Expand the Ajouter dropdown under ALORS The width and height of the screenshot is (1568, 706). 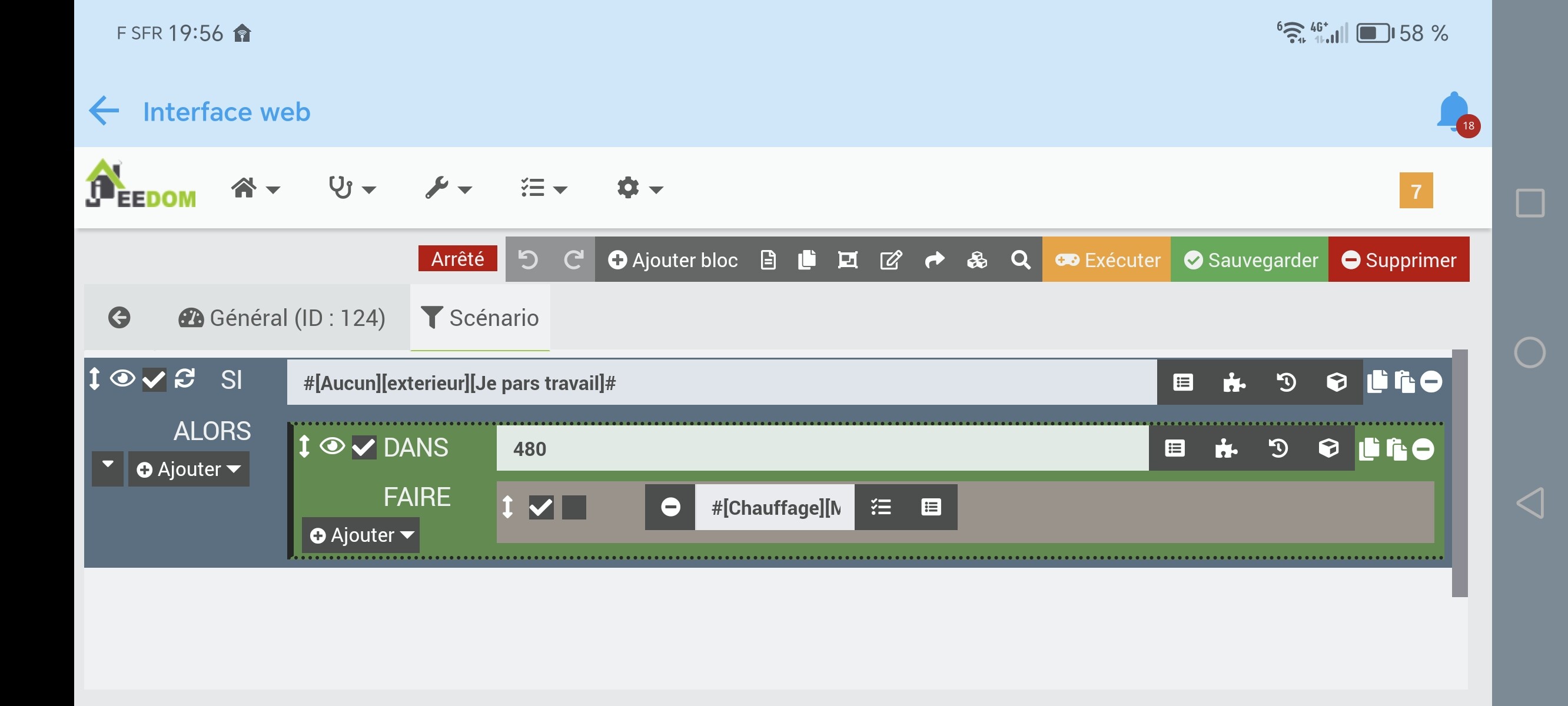tap(189, 469)
